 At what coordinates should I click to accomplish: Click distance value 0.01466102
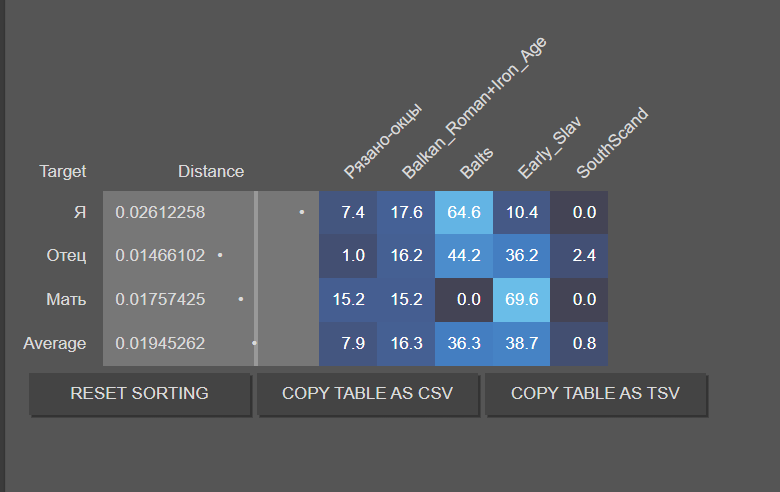pyautogui.click(x=160, y=255)
